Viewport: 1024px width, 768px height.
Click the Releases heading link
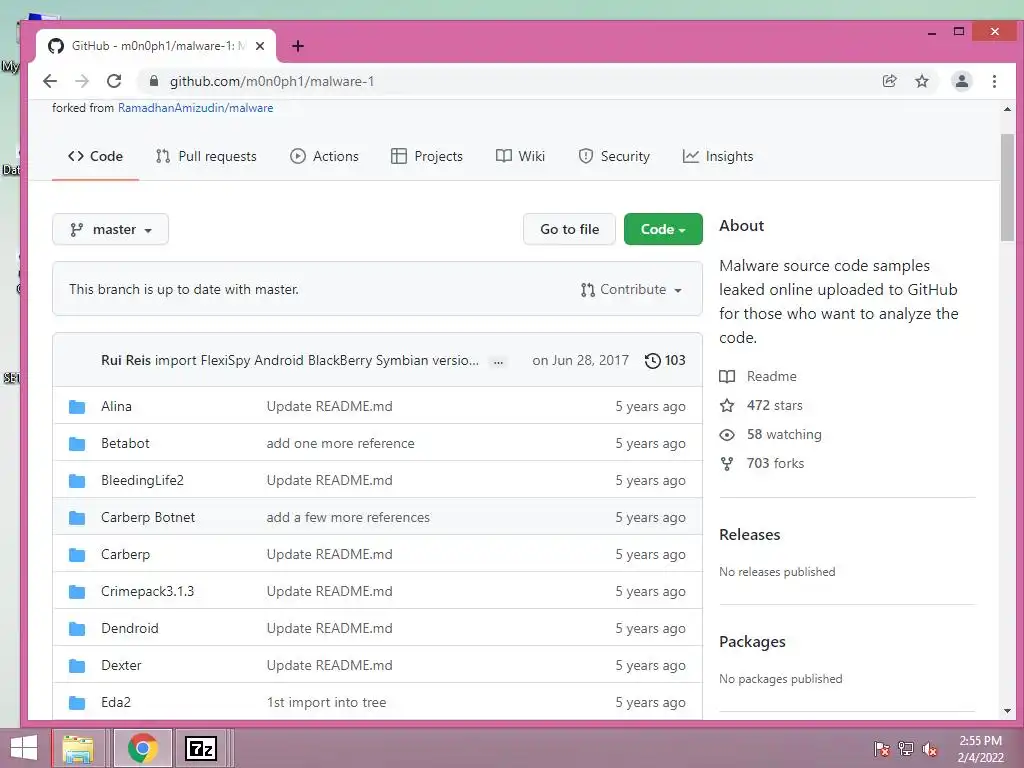(750, 535)
